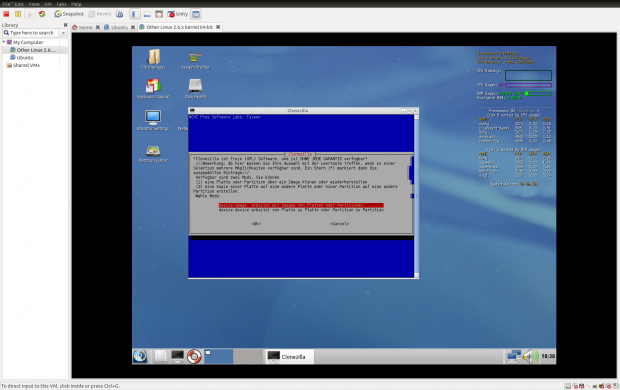620x390 pixels.
Task: Click the guest volume speaker icon
Action: pos(530,356)
